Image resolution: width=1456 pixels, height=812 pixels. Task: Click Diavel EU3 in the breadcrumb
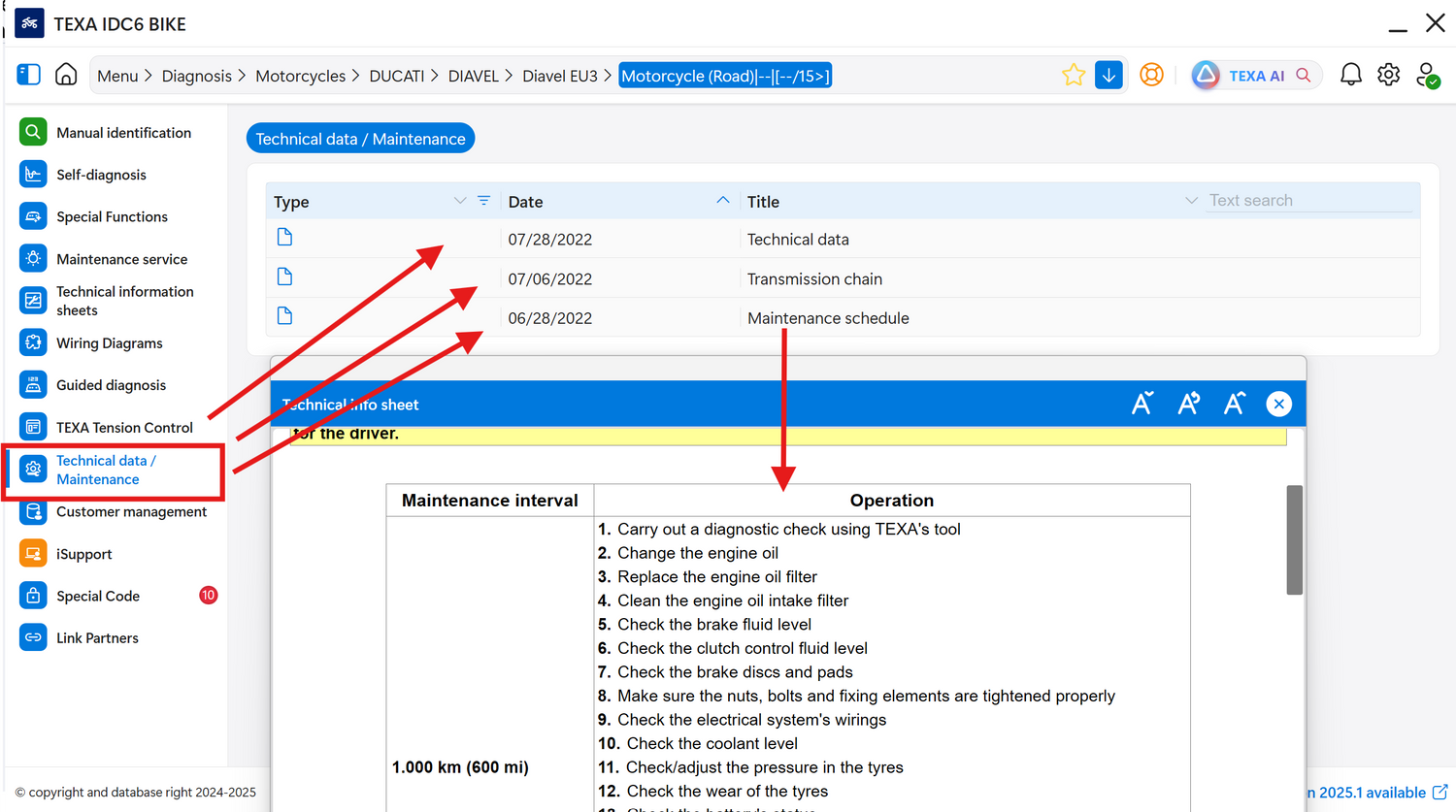[559, 76]
